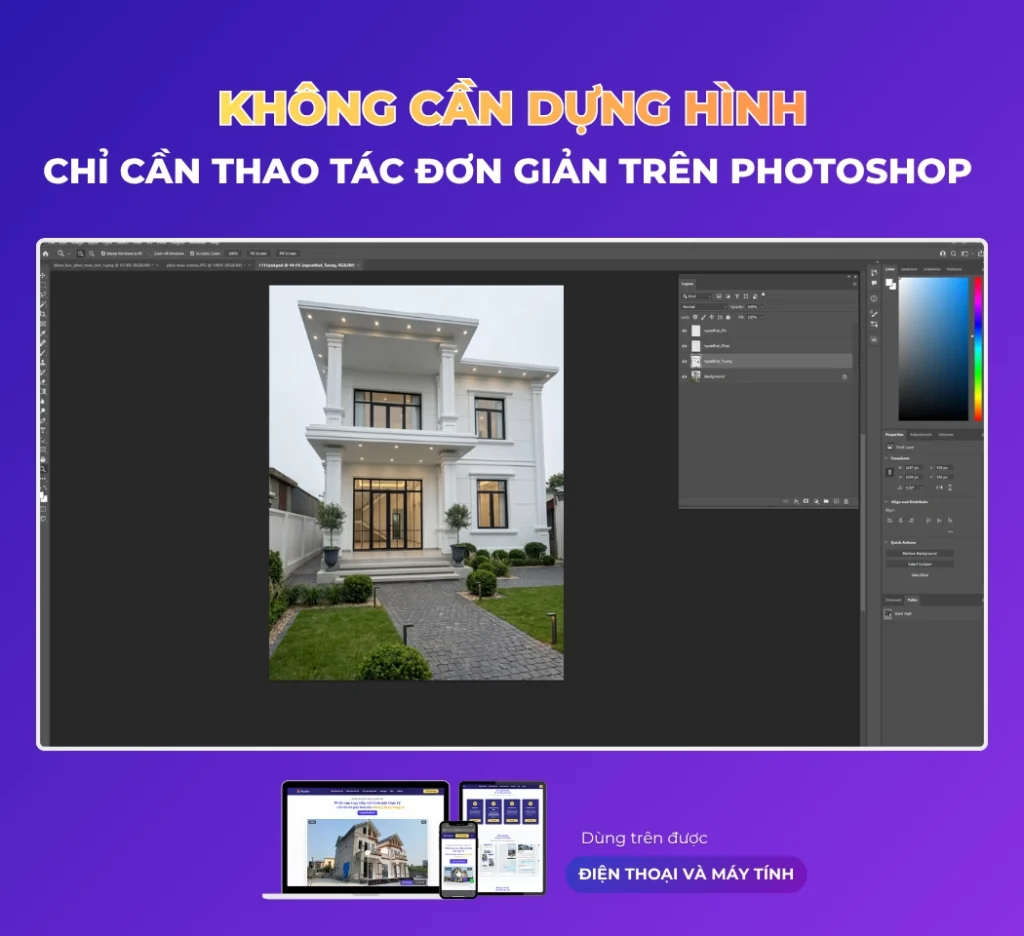Image resolution: width=1024 pixels, height=936 pixels.
Task: Click the new group folder icon in Layers
Action: [x=826, y=501]
